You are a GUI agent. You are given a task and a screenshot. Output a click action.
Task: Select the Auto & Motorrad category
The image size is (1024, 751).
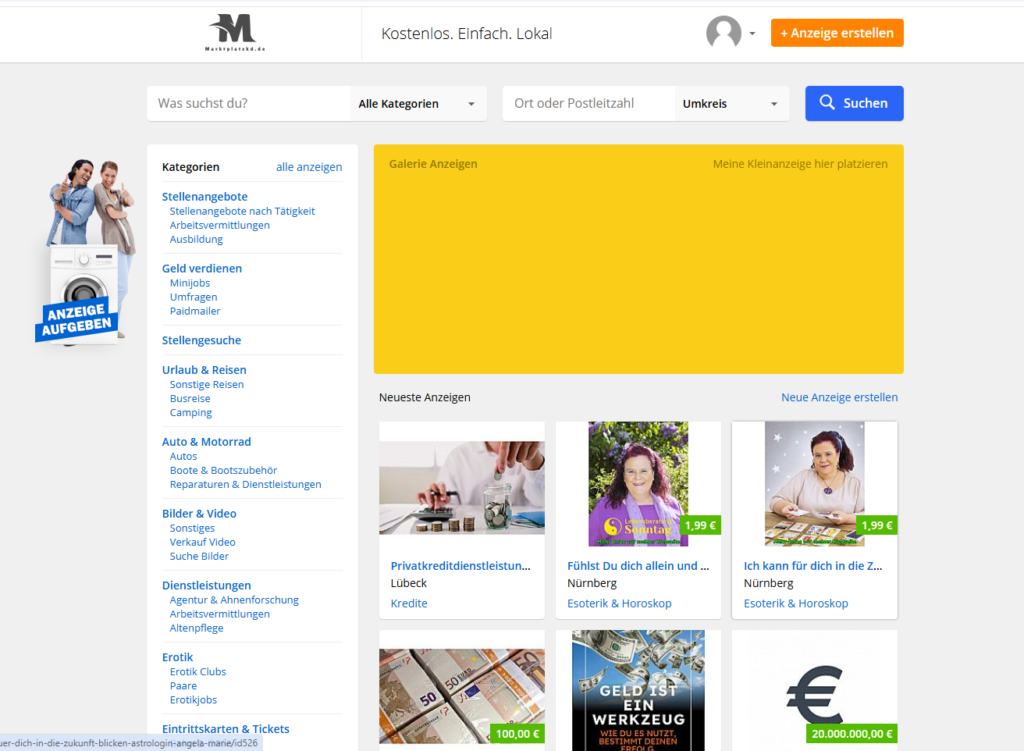206,442
